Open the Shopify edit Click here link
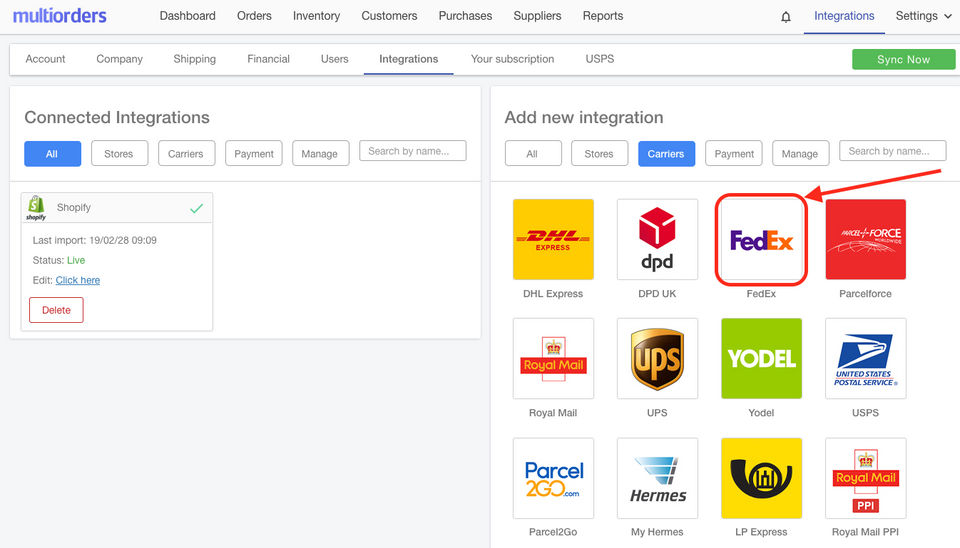 (78, 280)
